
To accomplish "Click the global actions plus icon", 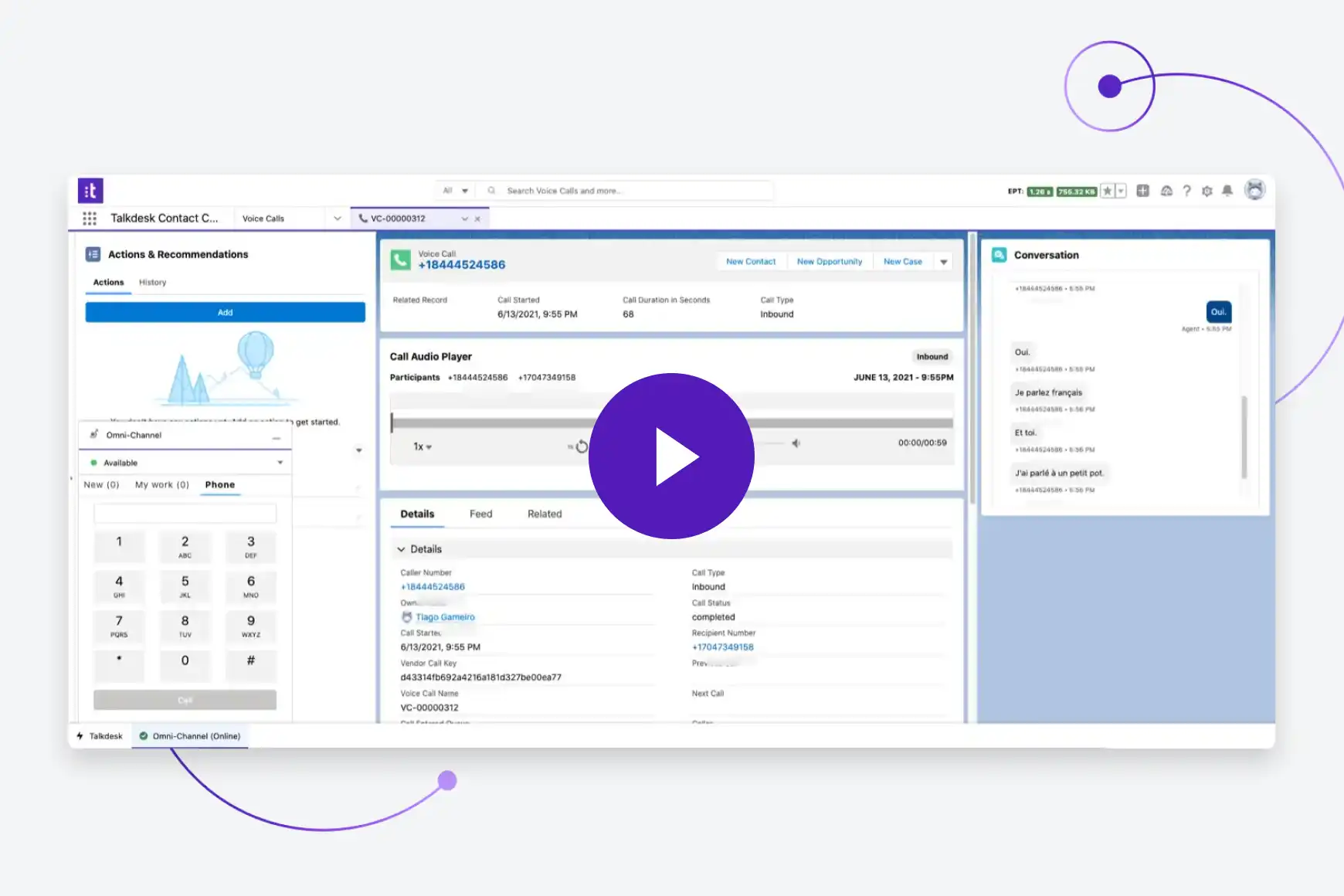I will point(1143,191).
